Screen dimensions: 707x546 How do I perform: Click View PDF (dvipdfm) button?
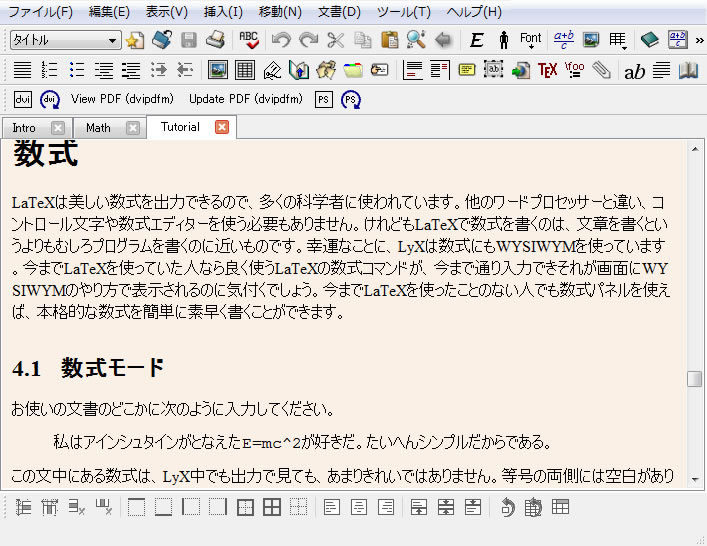click(112, 99)
